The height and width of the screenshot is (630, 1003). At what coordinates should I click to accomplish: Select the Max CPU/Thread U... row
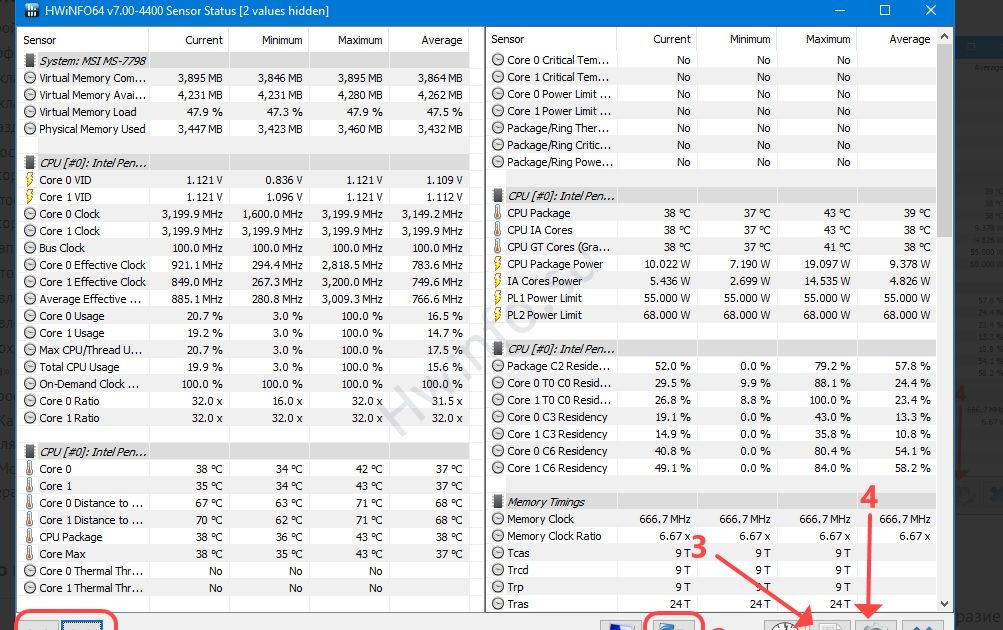click(x=246, y=350)
